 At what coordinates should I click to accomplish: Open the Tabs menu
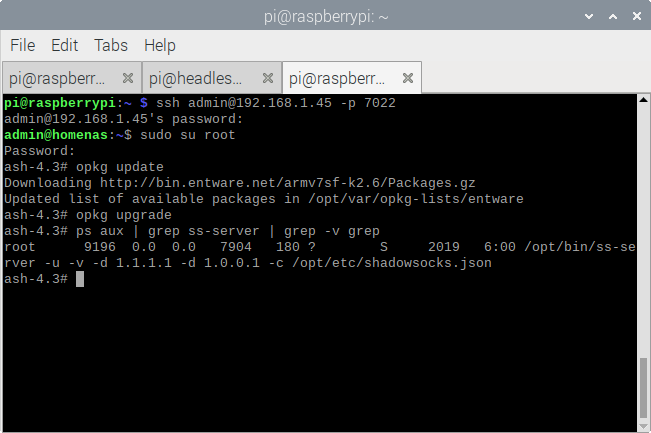[x=111, y=45]
